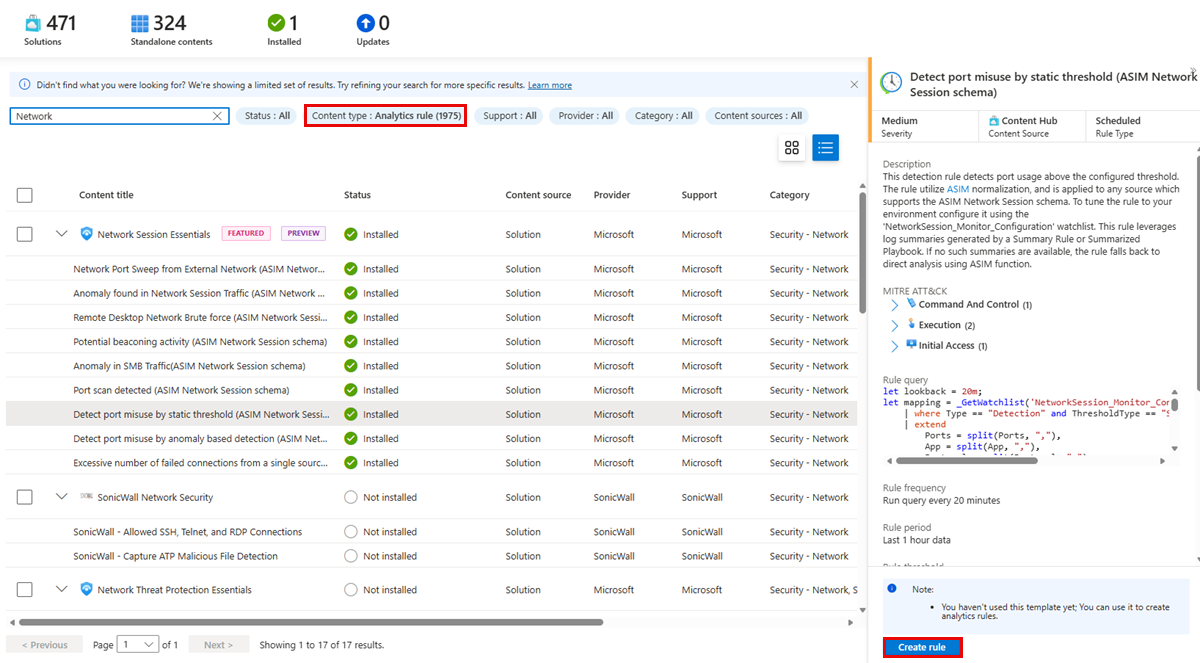Click Installed status icon for Port scan detected

click(x=351, y=390)
